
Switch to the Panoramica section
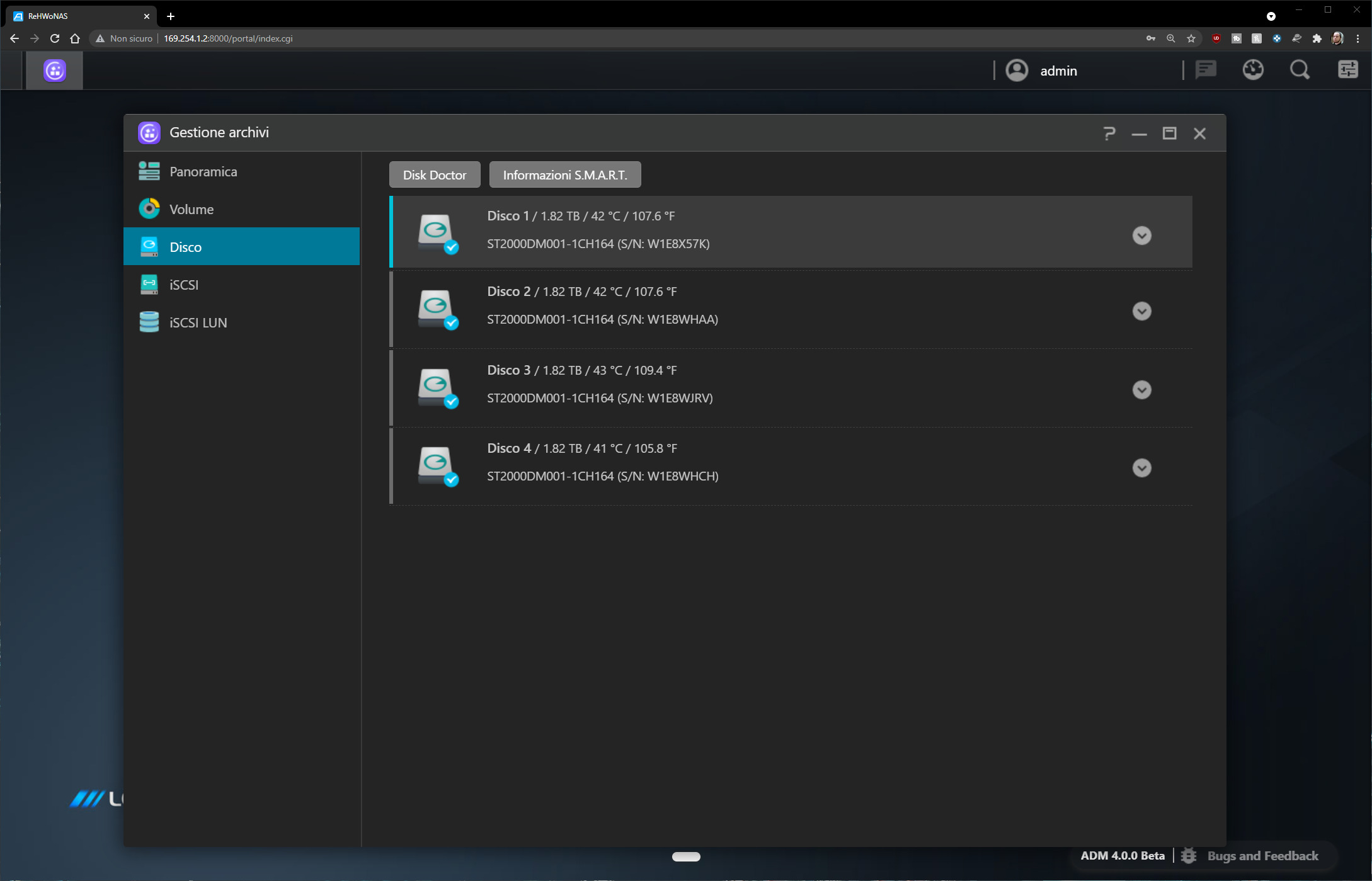click(203, 171)
